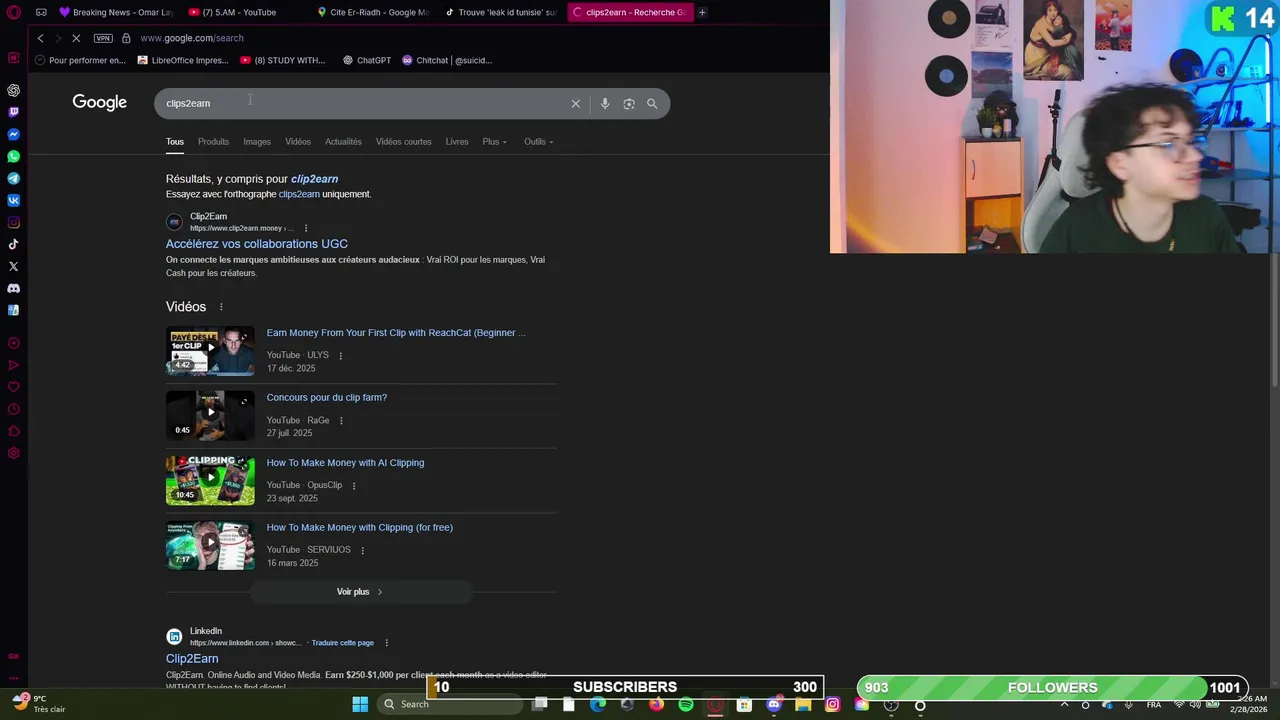Switch to Breaking News tab
The width and height of the screenshot is (1280, 720).
click(116, 12)
